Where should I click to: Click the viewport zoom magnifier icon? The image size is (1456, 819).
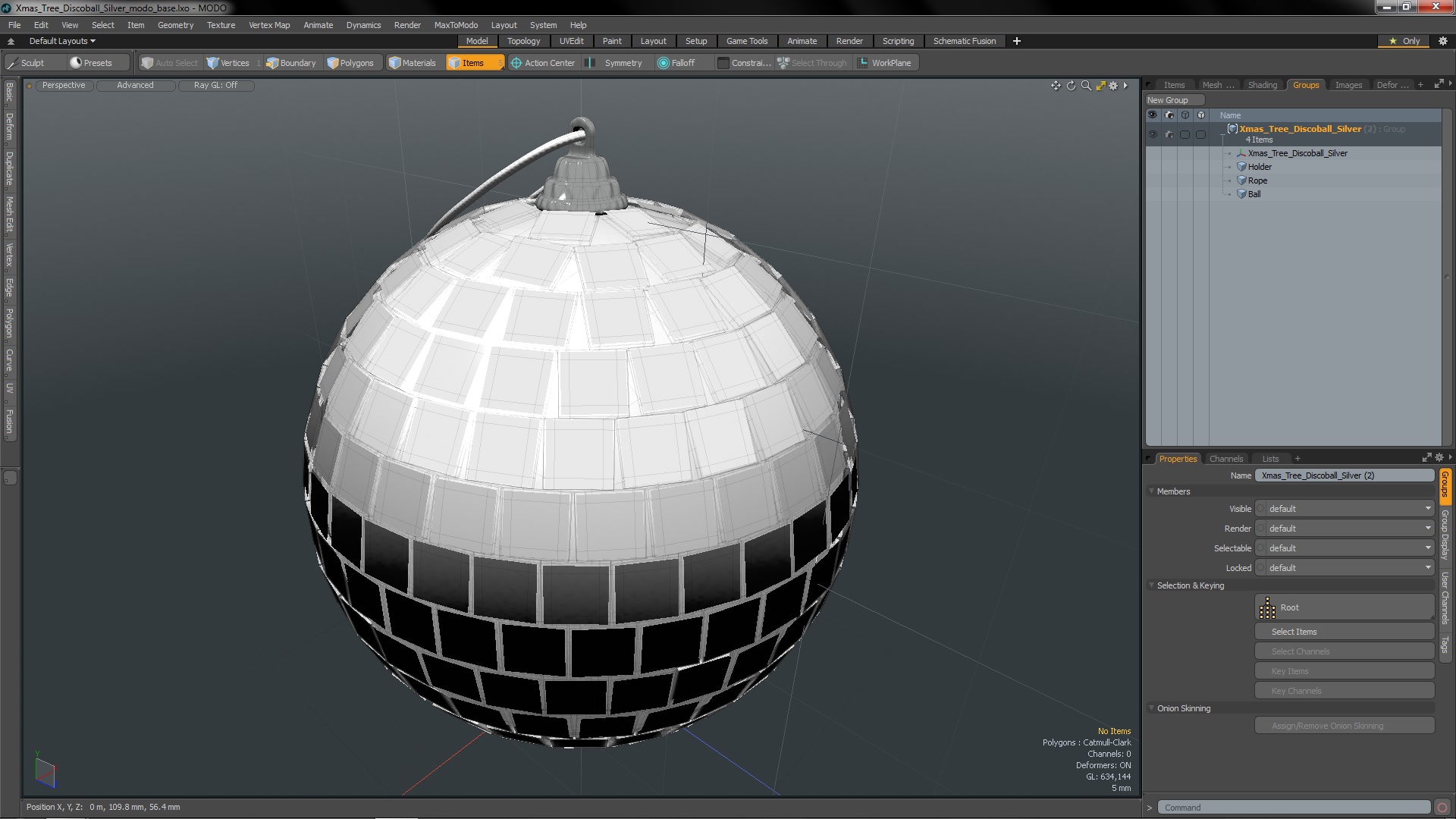coord(1086,86)
